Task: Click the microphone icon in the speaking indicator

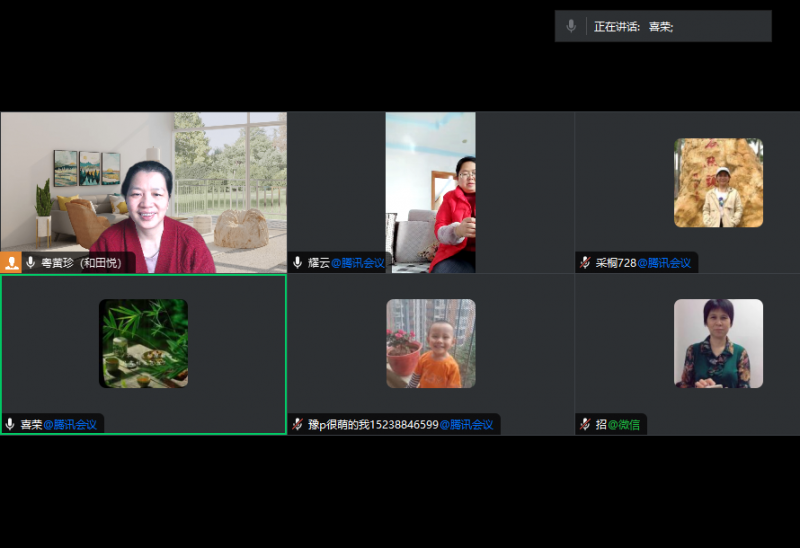Action: (x=571, y=26)
